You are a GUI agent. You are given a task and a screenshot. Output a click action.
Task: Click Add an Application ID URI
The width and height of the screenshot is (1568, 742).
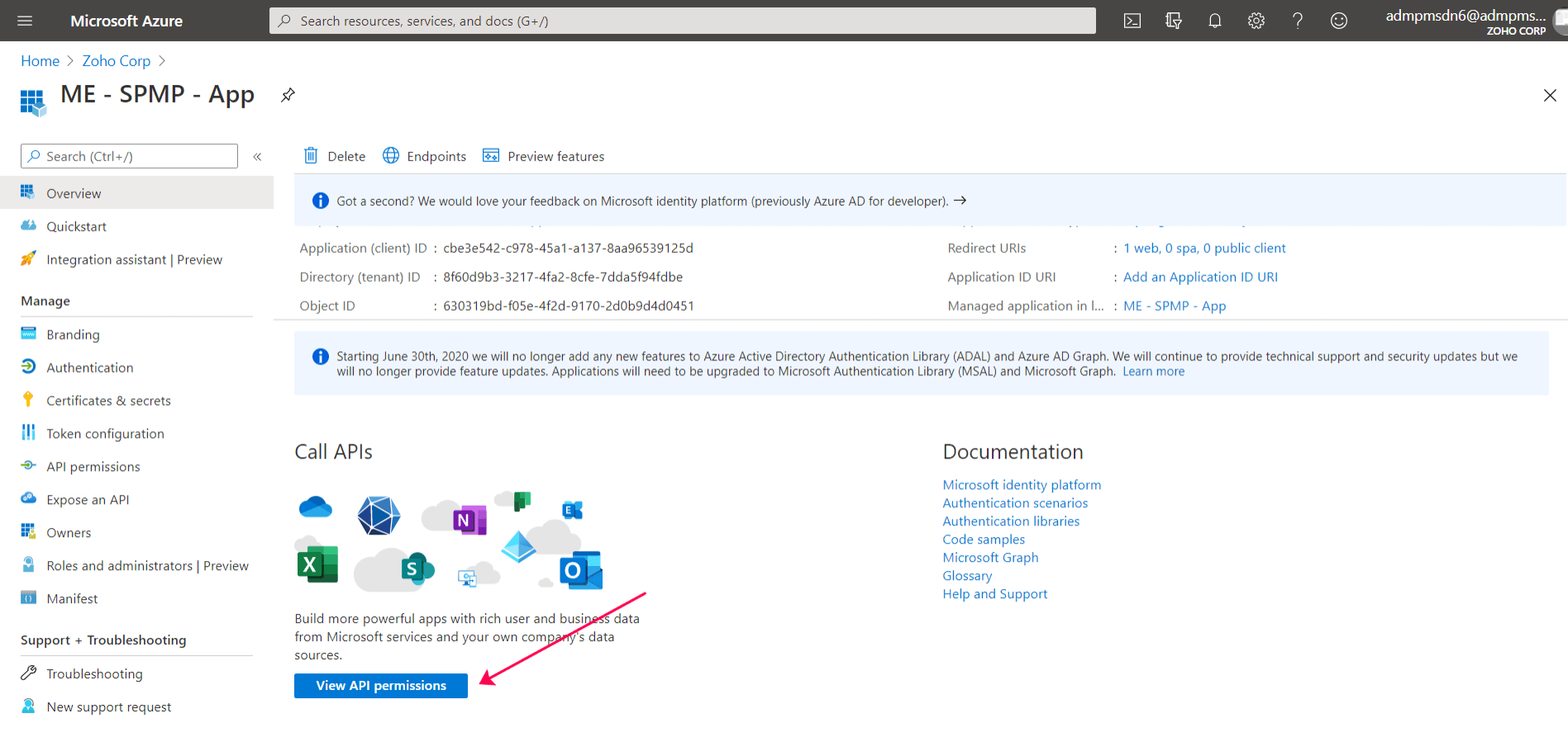point(1199,277)
